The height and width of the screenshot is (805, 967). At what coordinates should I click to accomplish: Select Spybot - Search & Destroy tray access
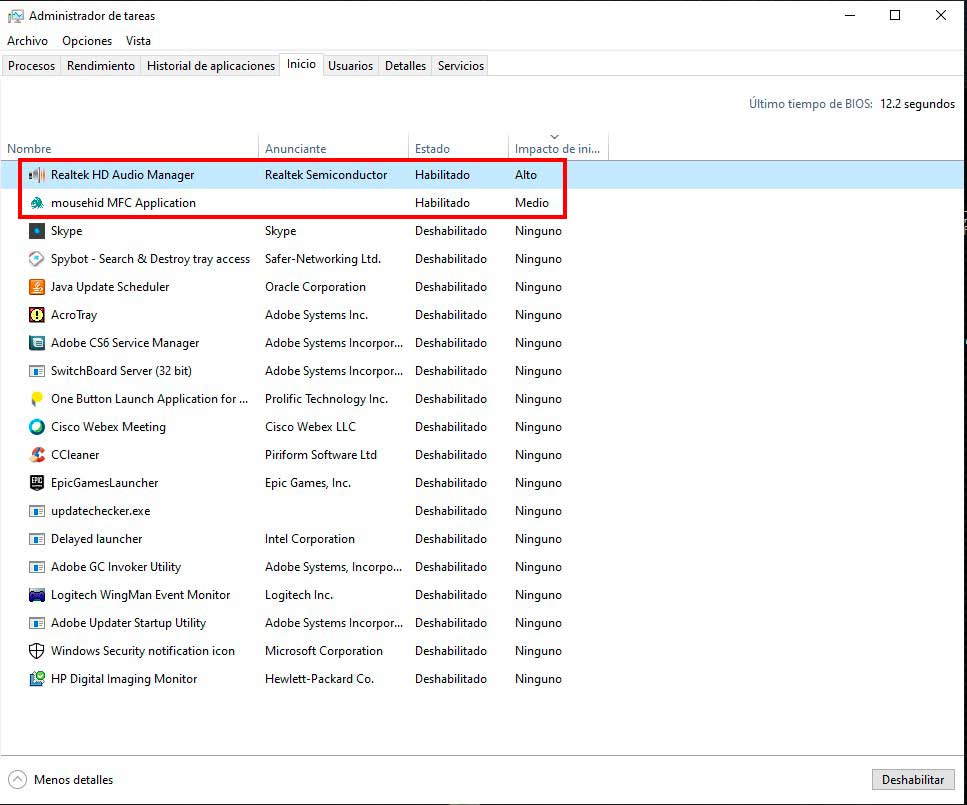tap(150, 259)
